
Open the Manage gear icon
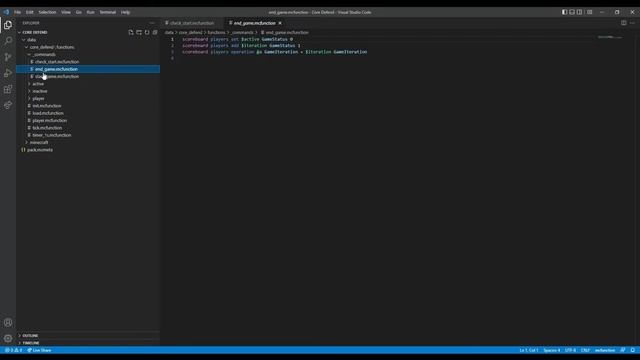click(8, 338)
